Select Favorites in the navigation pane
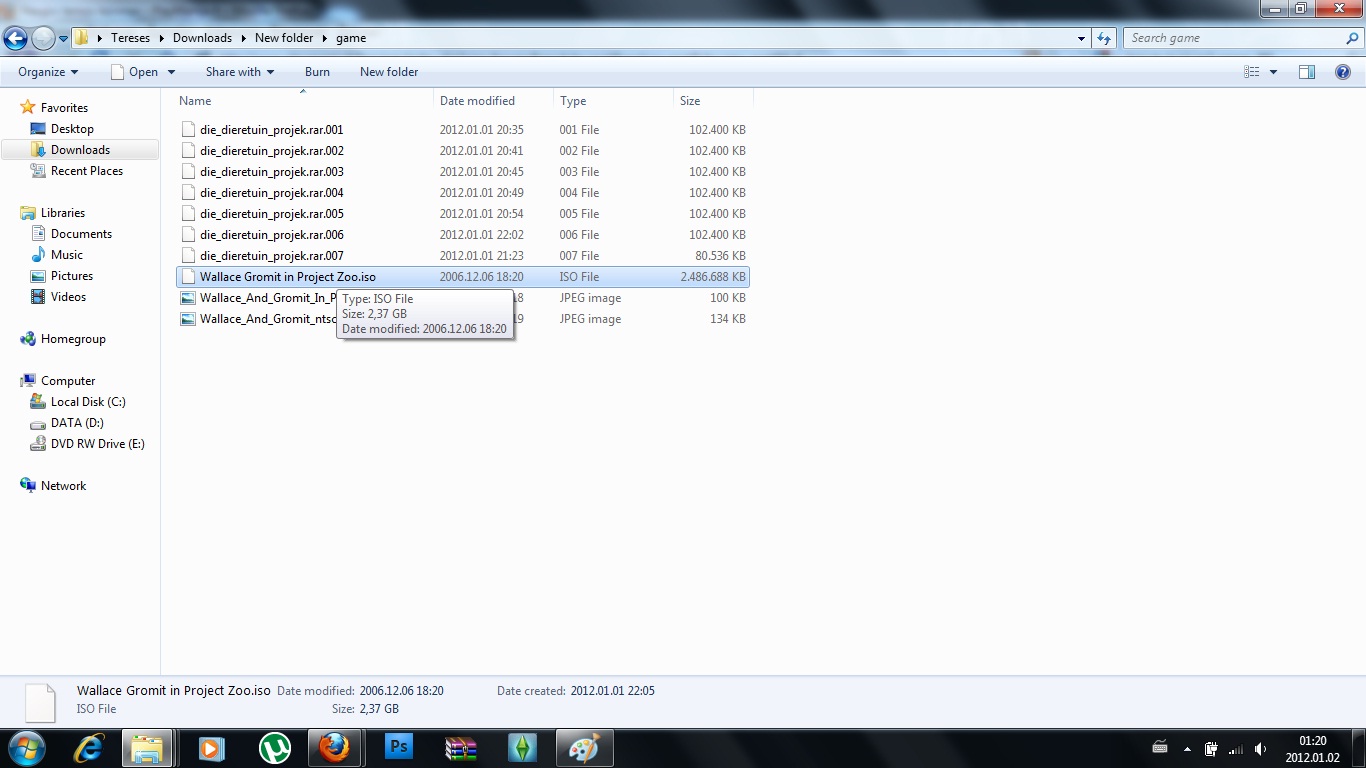The width and height of the screenshot is (1366, 768). 64,108
